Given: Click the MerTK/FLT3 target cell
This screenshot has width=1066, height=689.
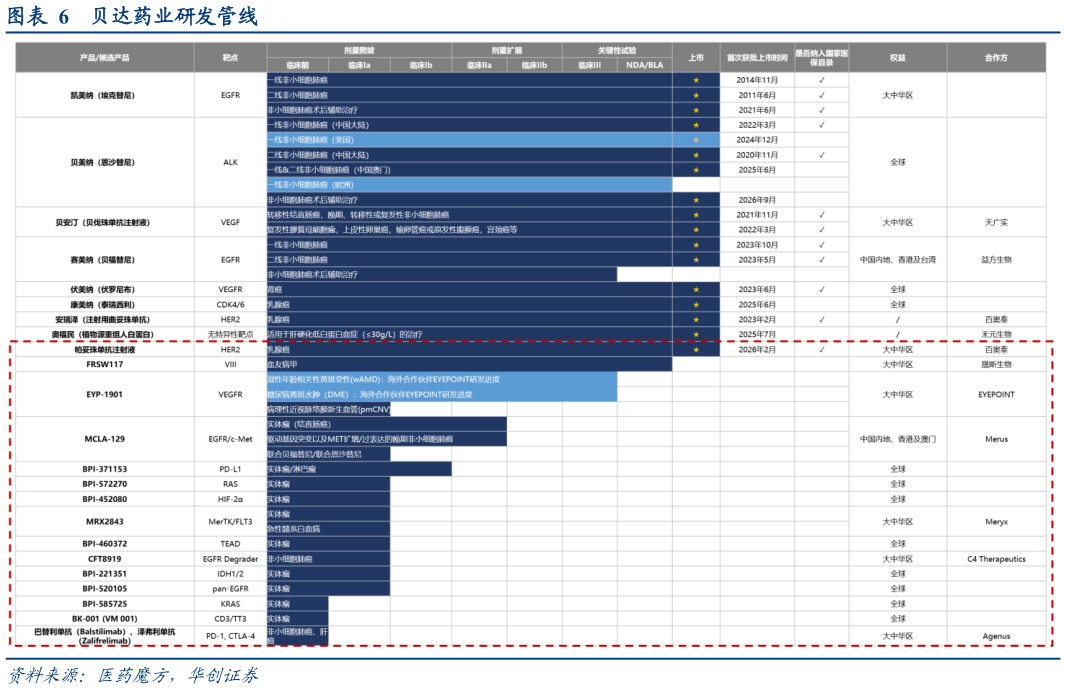Looking at the screenshot, I should tap(230, 522).
